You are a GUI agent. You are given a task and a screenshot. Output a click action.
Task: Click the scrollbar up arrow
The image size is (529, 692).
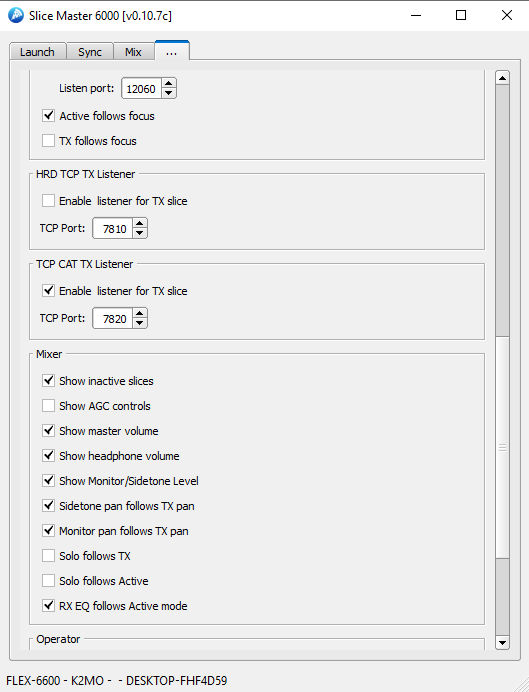[x=502, y=78]
